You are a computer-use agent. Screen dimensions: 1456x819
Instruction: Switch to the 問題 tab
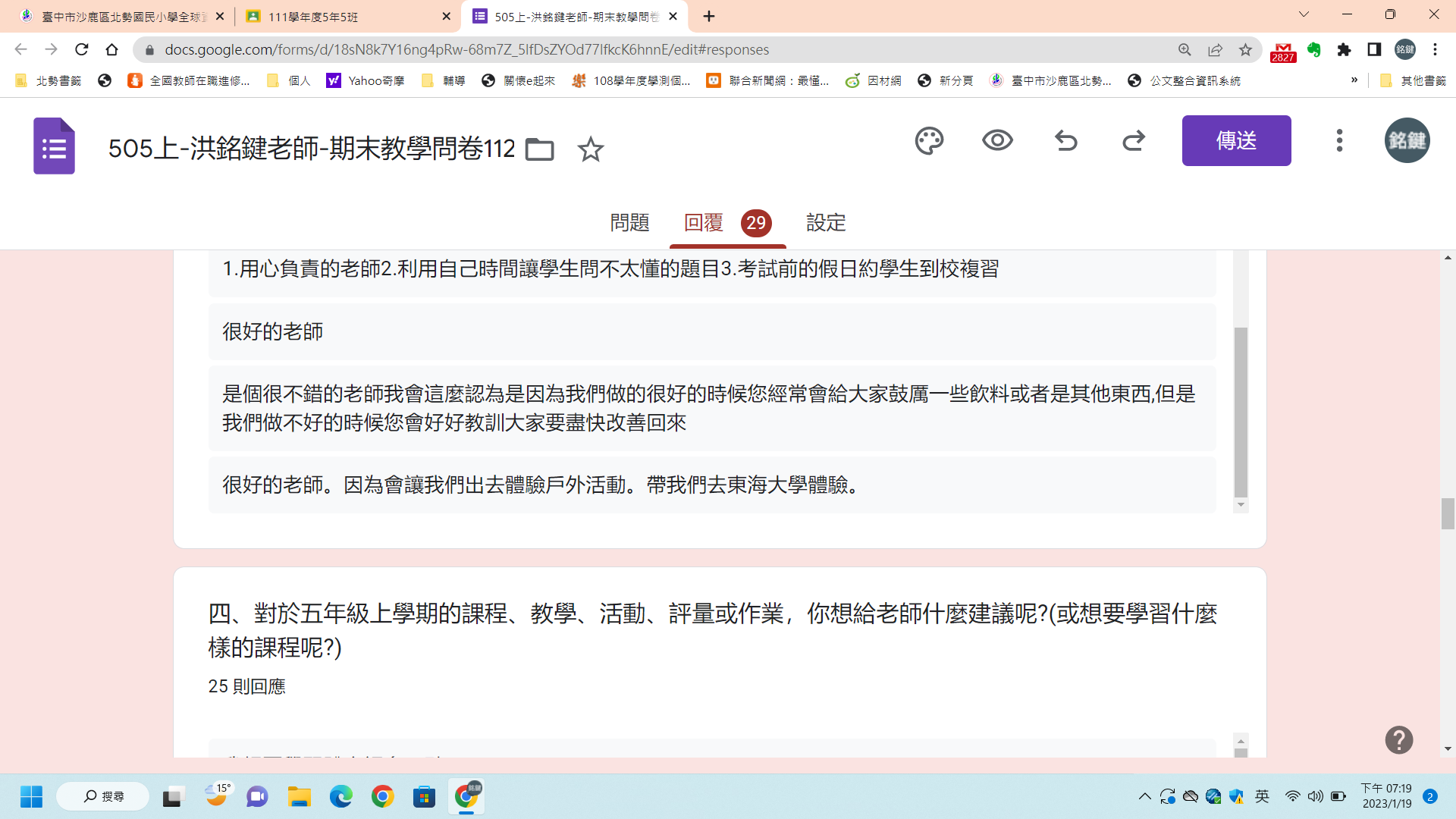[x=629, y=223]
